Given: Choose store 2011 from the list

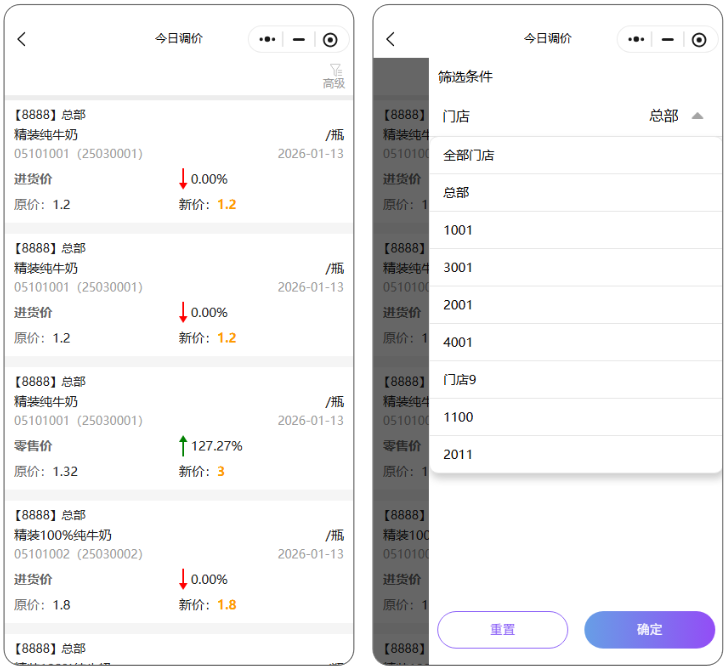Looking at the screenshot, I should (458, 454).
